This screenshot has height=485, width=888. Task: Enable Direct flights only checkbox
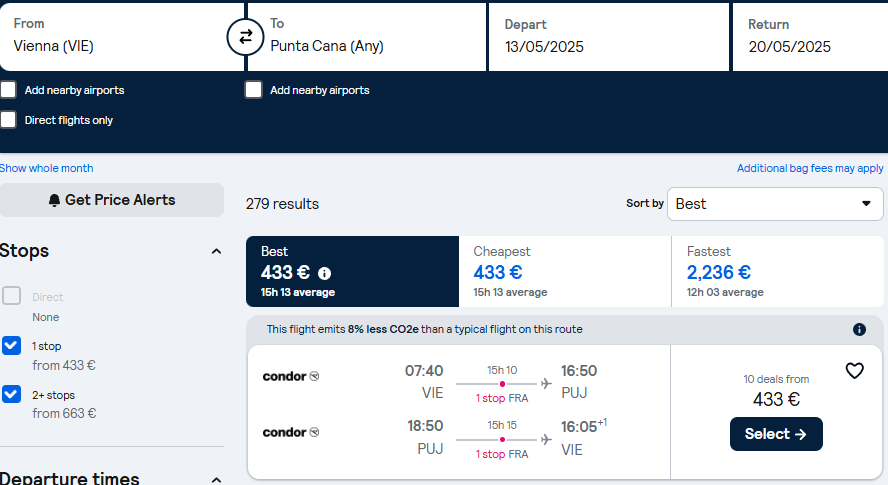click(x=8, y=120)
